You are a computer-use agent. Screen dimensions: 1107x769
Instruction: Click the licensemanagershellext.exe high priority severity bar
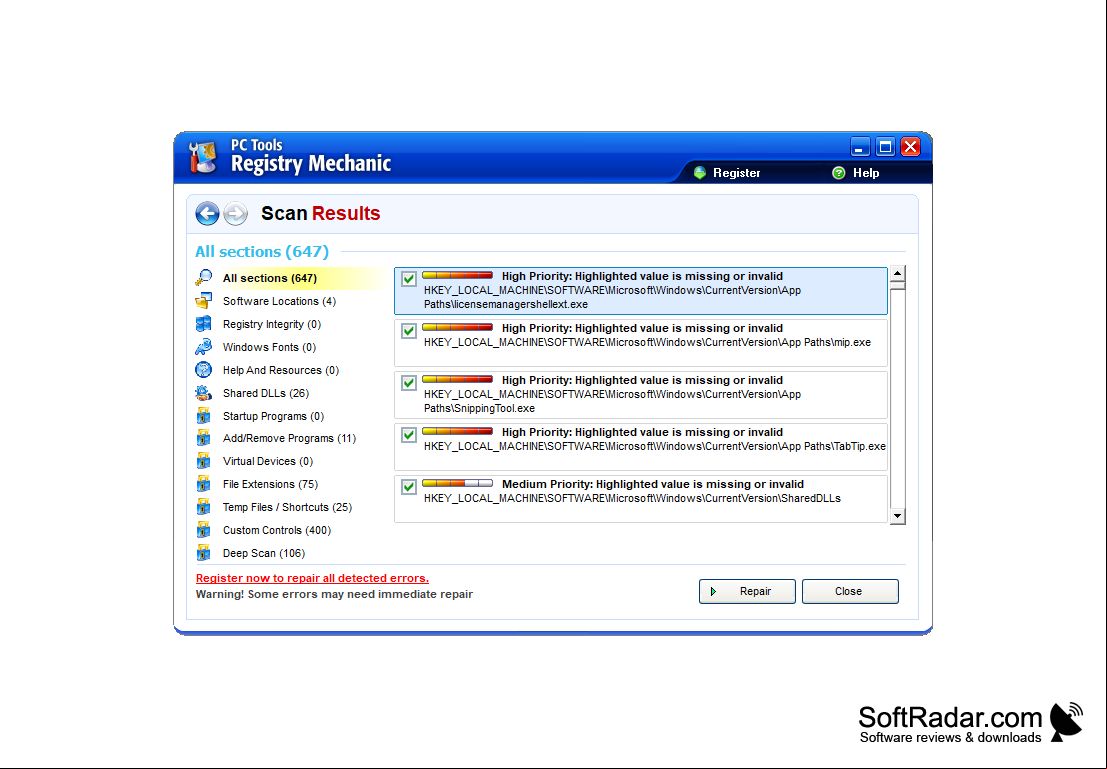tap(457, 275)
